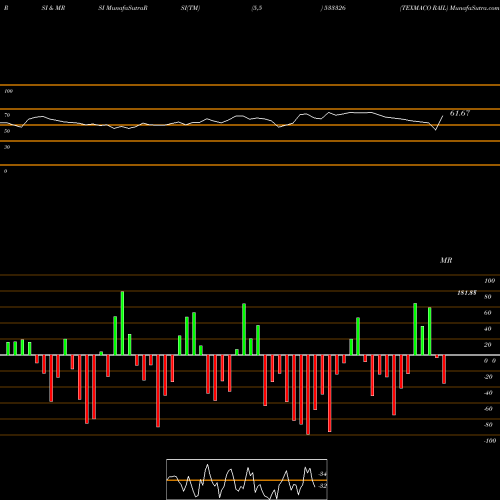Click the tallest green MR histogram bar
Viewport: 500px width, 500px height.
tap(122, 323)
